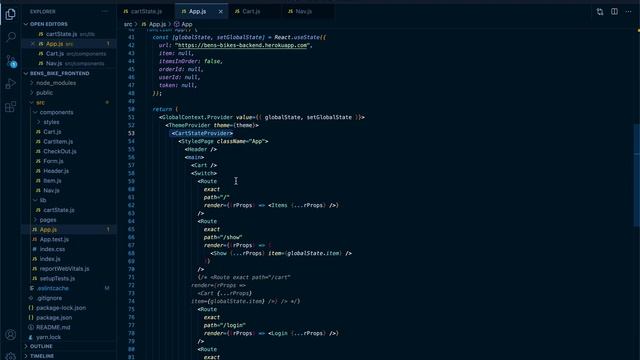Expand the Outline section
Screen dimensions: 640x360
41,346
